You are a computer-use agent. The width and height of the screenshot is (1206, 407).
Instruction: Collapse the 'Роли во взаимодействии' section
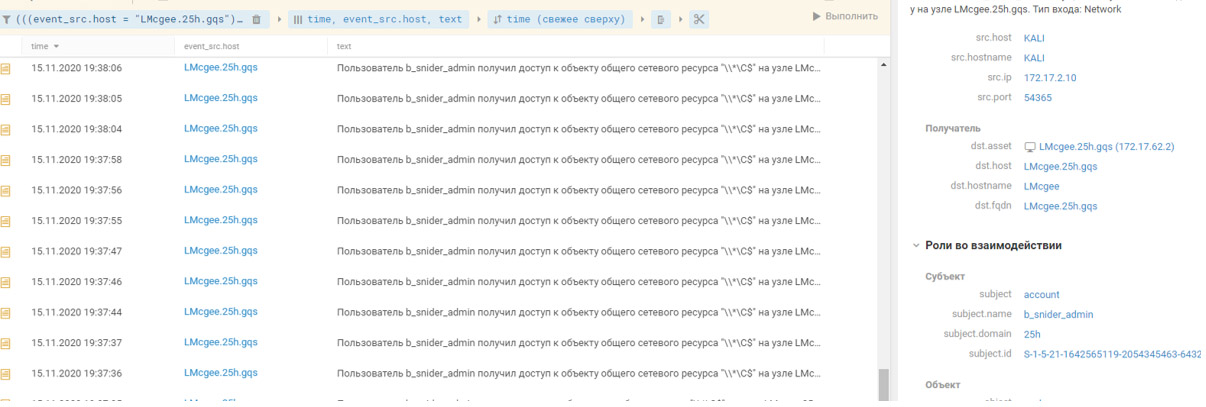click(x=916, y=245)
